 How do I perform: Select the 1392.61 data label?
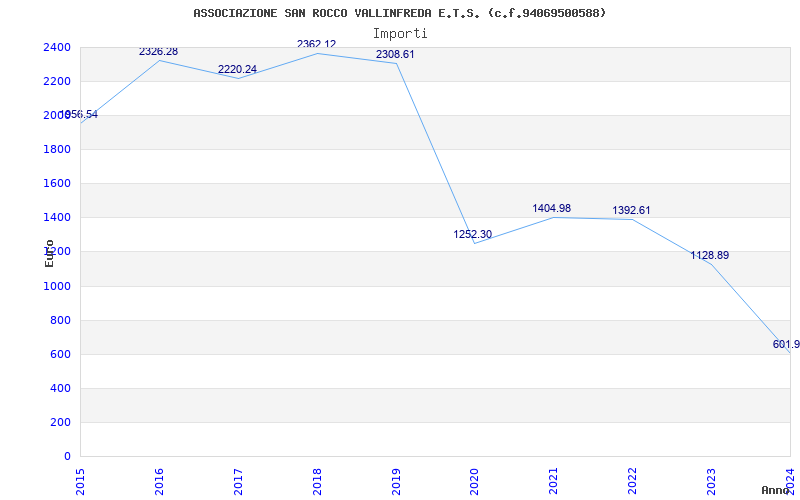click(x=631, y=211)
